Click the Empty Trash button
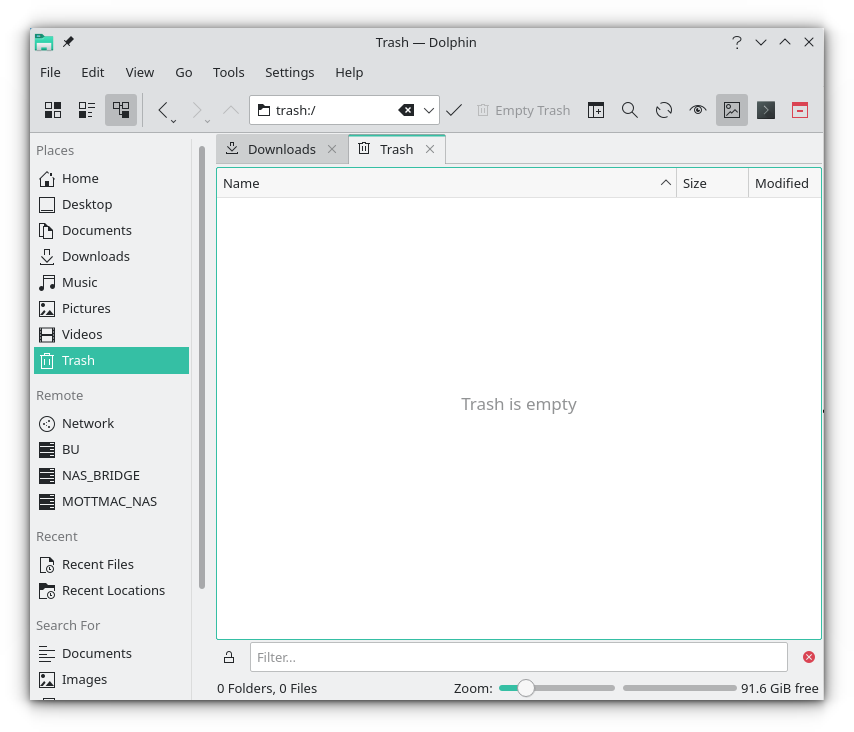Image resolution: width=854 pixels, height=732 pixels. (x=523, y=110)
